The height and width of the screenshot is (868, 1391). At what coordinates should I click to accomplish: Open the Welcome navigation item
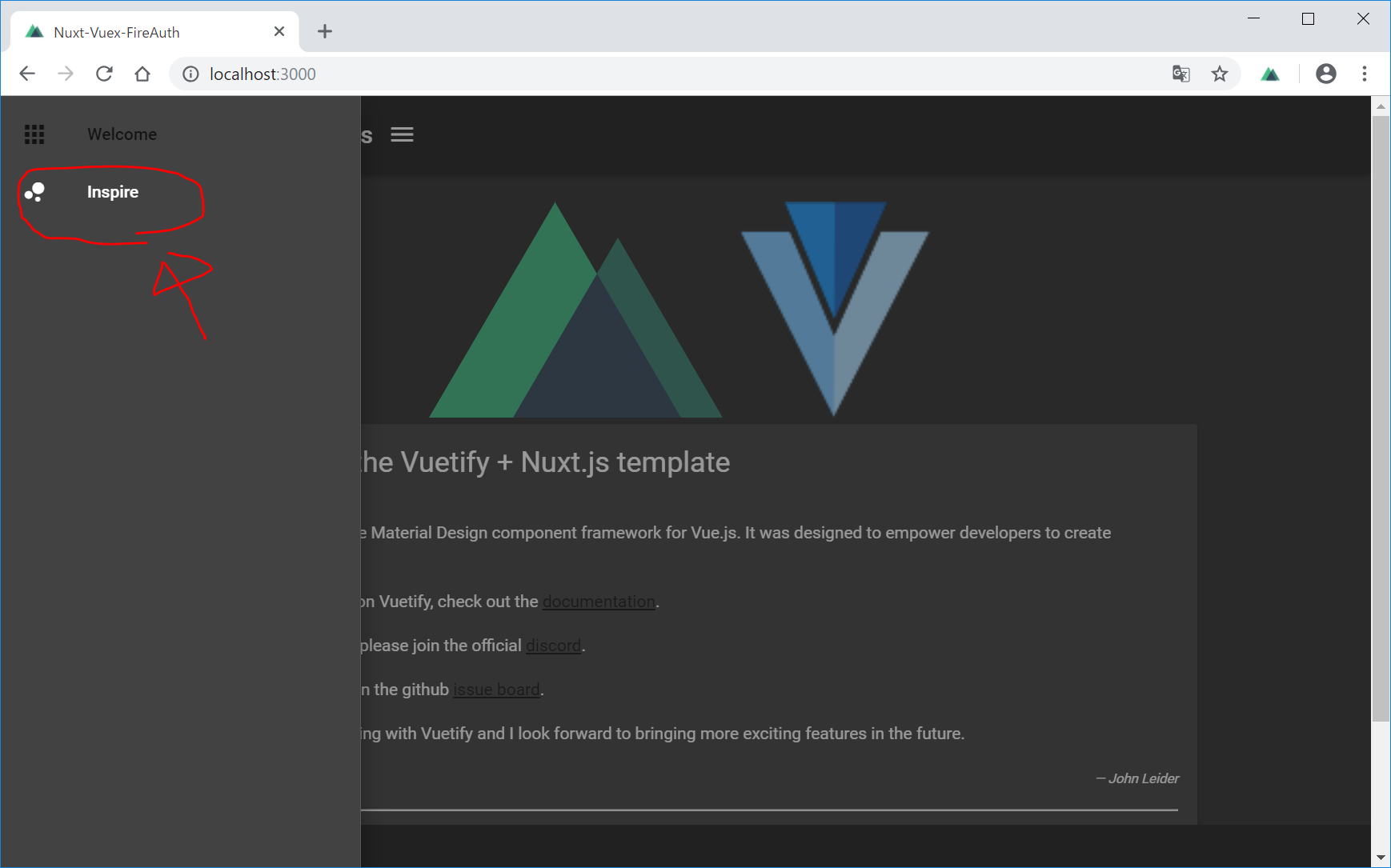click(x=122, y=134)
